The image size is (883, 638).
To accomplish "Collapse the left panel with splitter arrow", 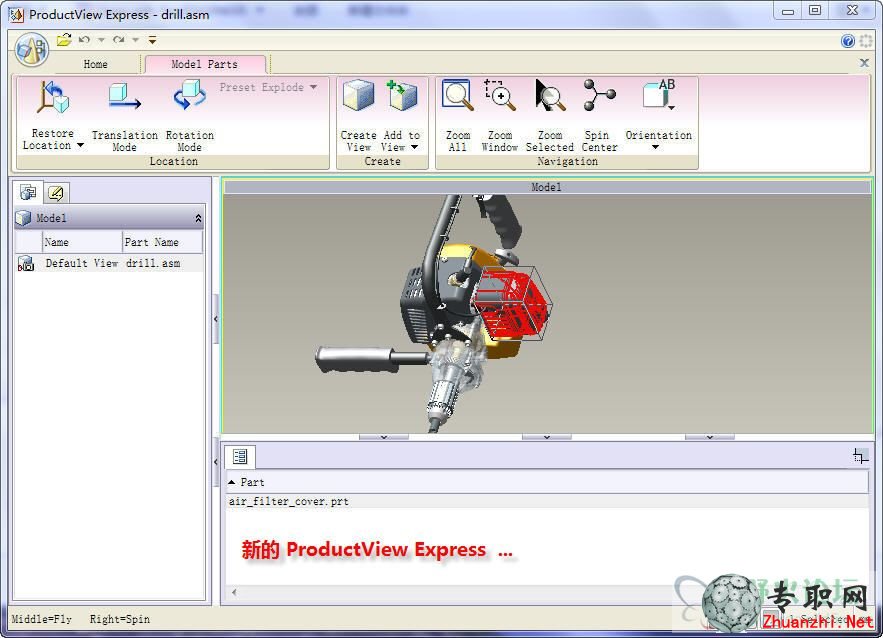I will point(216,319).
